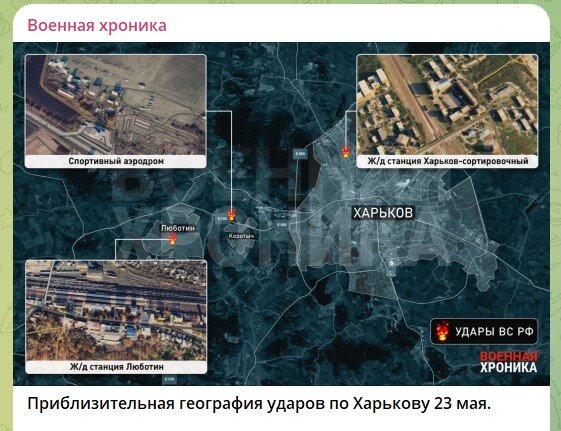This screenshot has width=561, height=431.
Task: Click the strike fire marker north of Харьков
Action: 346,151
